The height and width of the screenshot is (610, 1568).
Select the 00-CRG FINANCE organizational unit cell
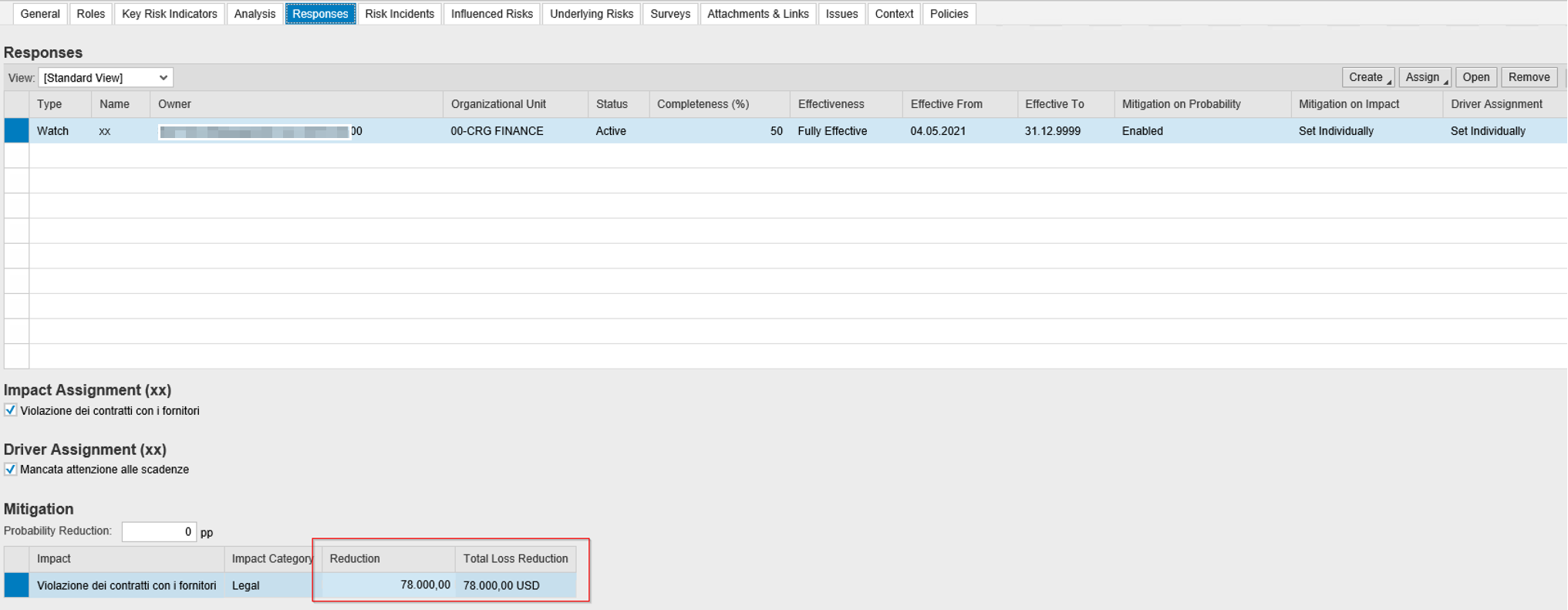point(497,131)
